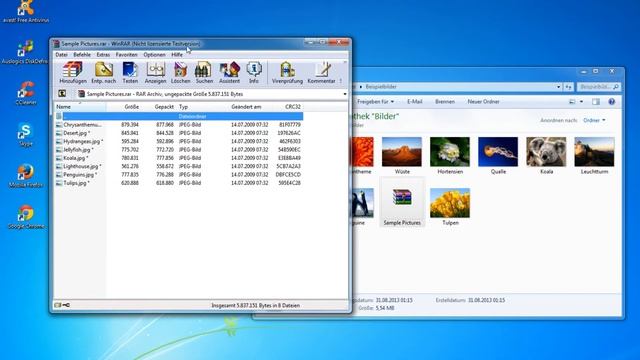
Task: Click the Testen toolbar icon
Action: tap(130, 73)
